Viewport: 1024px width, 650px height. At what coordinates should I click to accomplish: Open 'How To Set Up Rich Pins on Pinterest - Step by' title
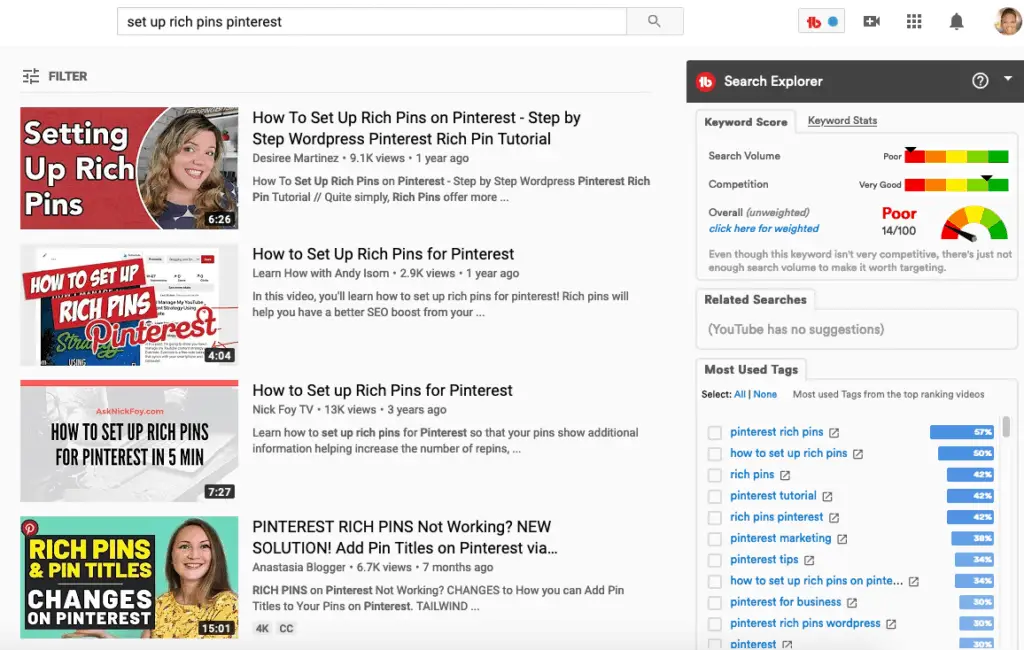417,129
